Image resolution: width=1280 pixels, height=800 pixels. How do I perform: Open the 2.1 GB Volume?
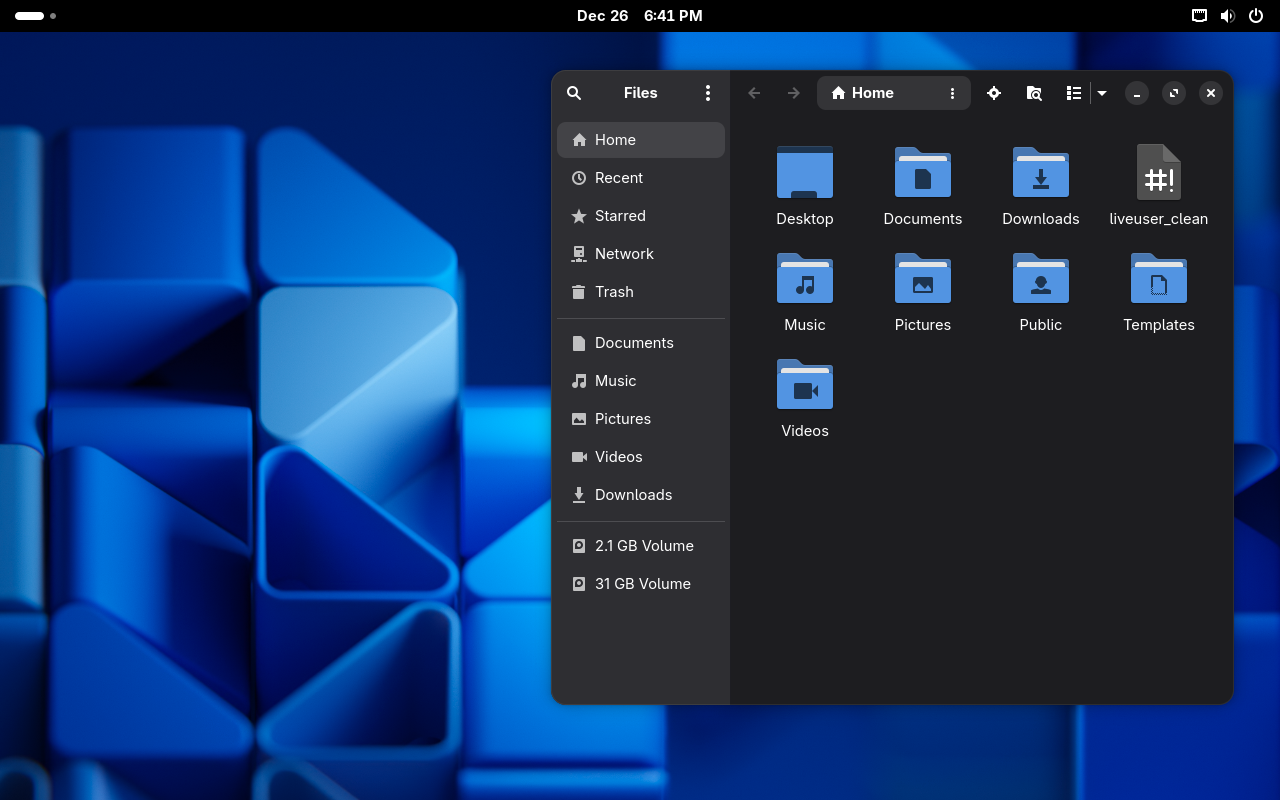pyautogui.click(x=642, y=546)
